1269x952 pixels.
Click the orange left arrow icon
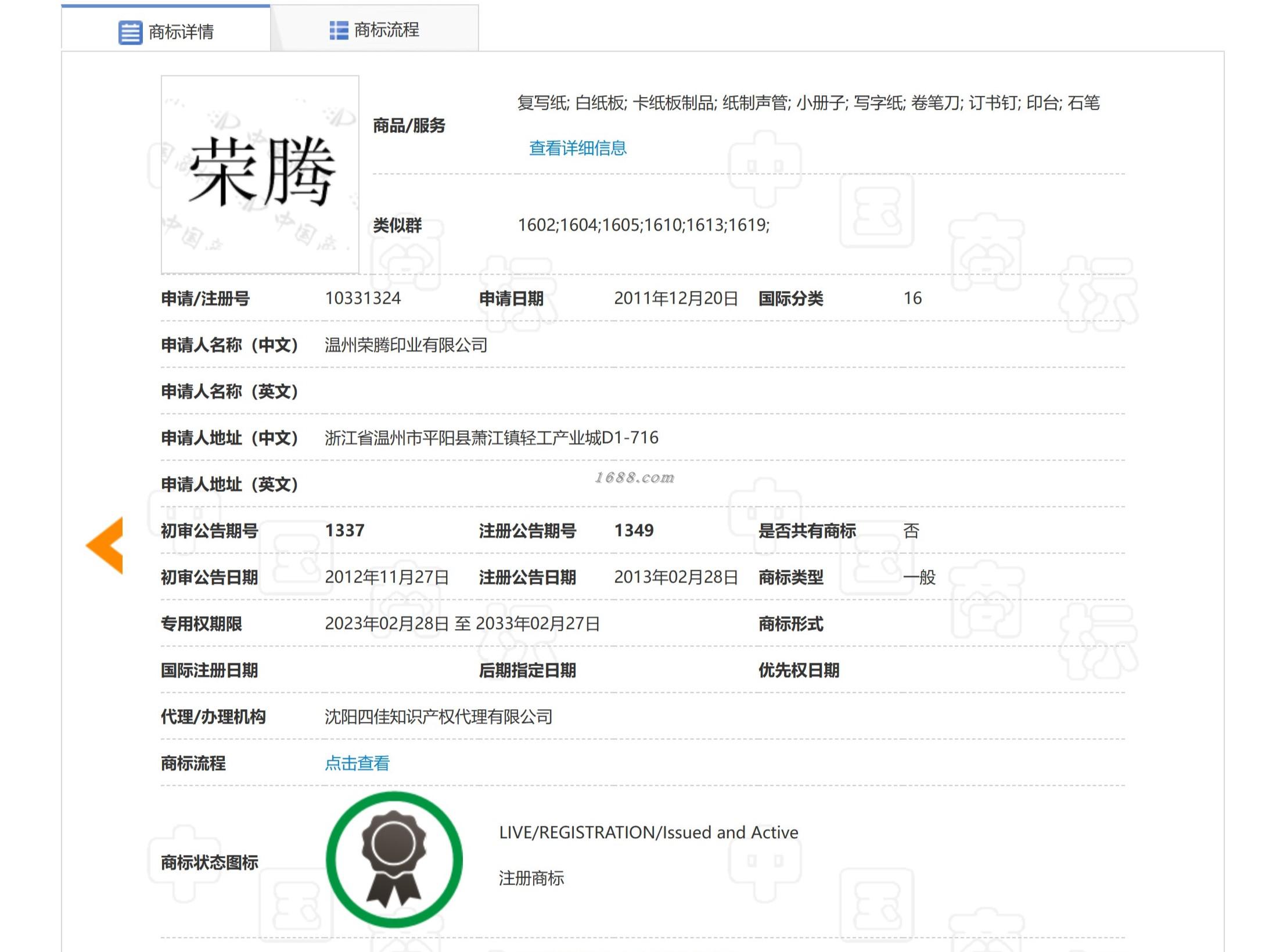(x=105, y=545)
